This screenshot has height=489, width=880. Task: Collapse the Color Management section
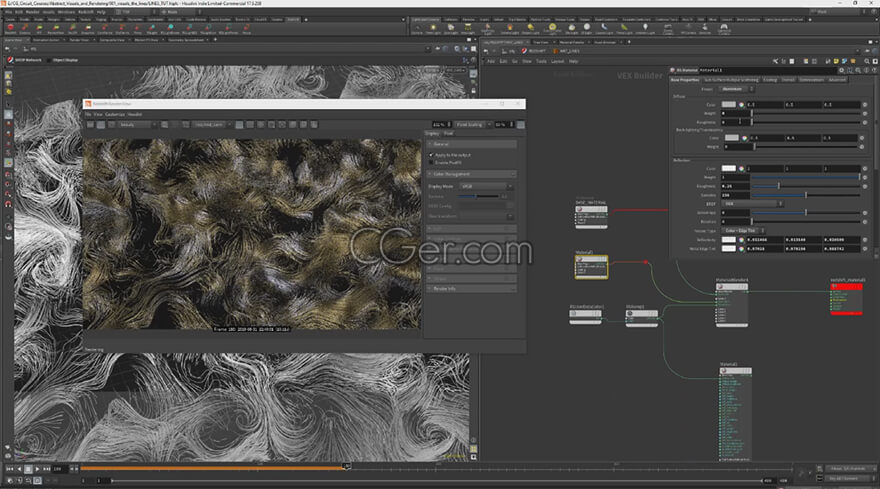pos(471,174)
